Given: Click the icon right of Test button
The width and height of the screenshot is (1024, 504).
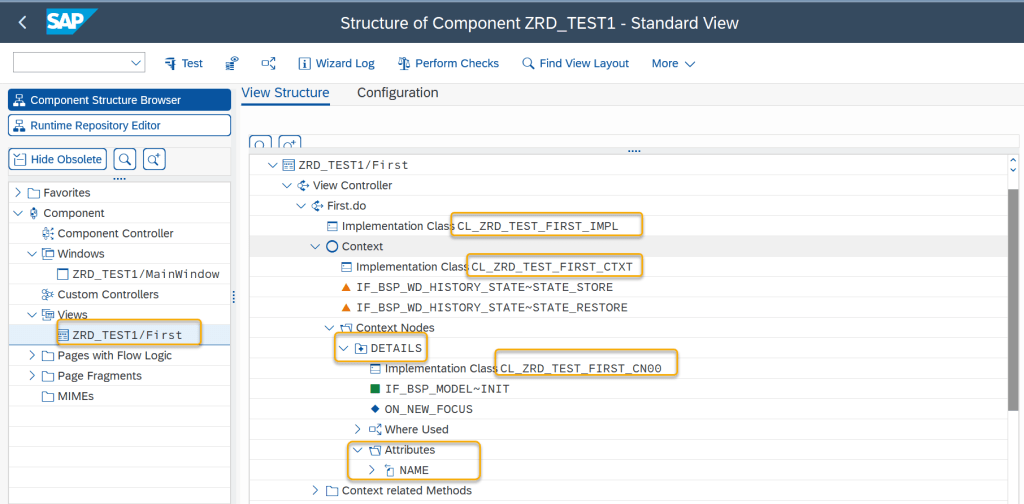Looking at the screenshot, I should [x=232, y=63].
